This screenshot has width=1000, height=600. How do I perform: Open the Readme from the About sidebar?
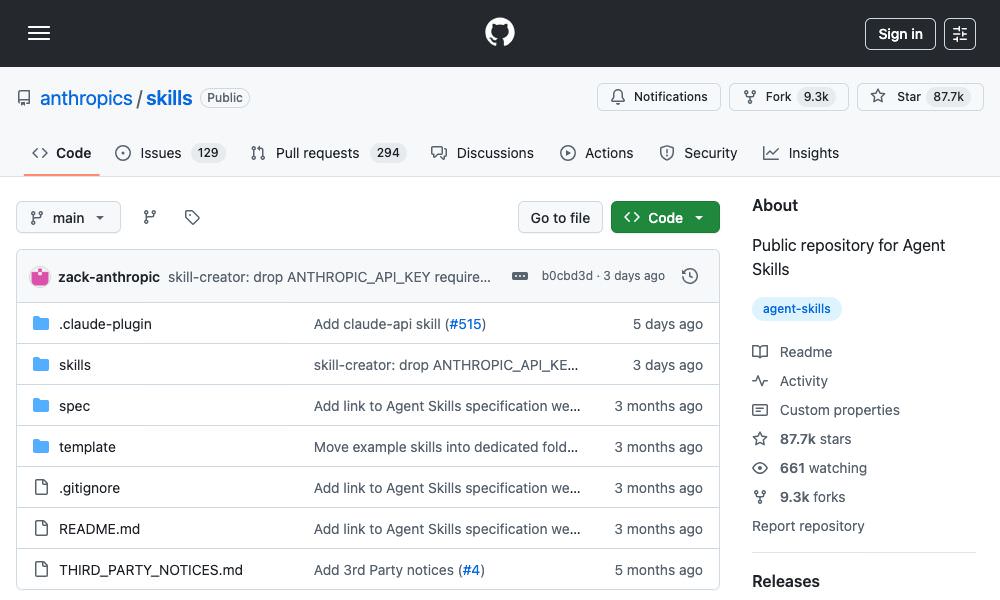(806, 352)
